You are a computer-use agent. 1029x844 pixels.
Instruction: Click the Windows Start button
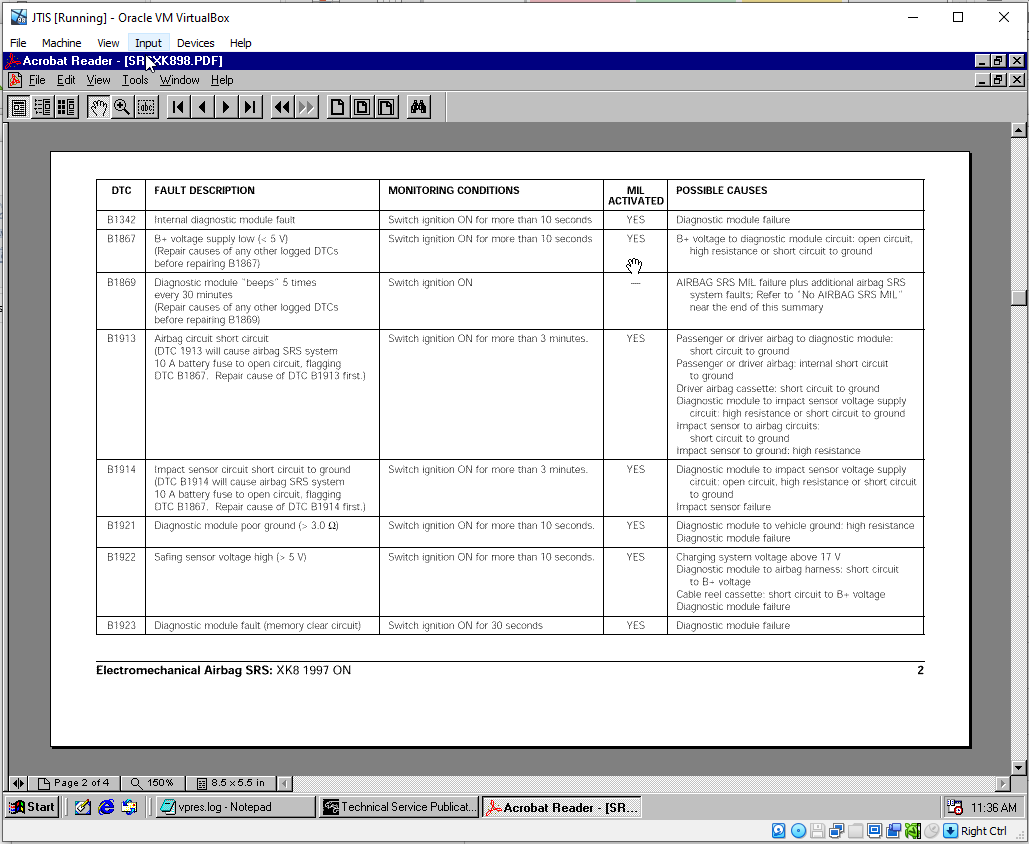click(32, 807)
